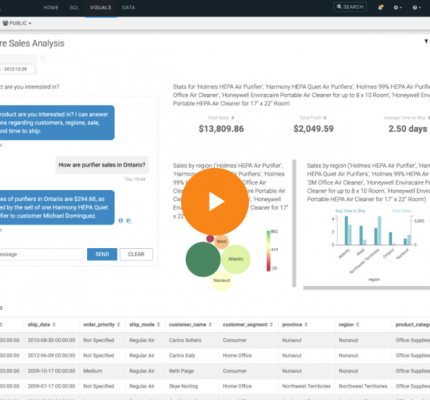
Task: Click the Total Sales legend in bar chart
Action: [x=401, y=211]
